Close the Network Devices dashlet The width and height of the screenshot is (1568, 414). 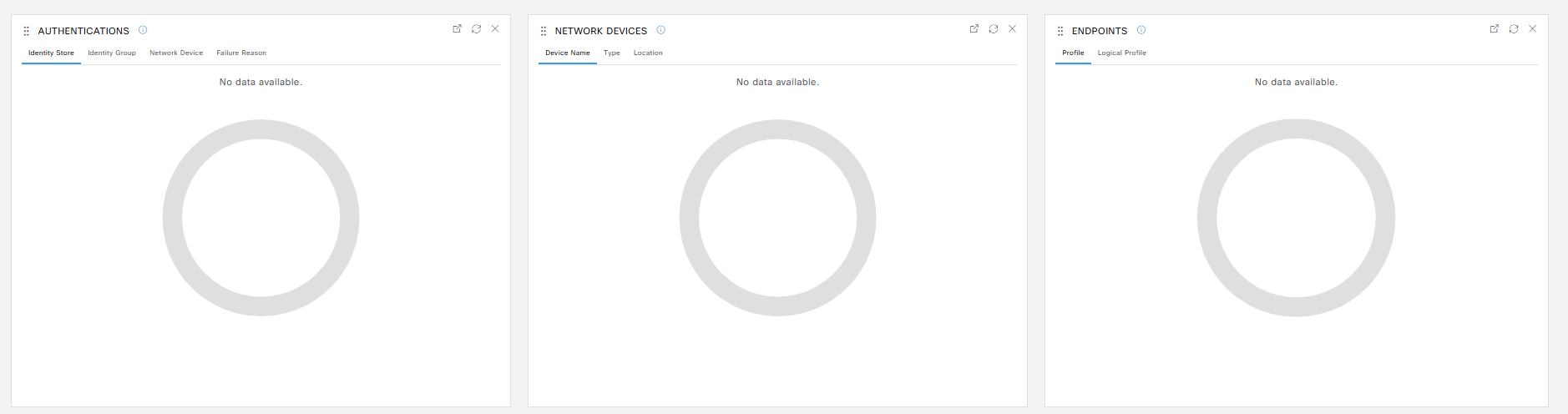click(x=1012, y=28)
